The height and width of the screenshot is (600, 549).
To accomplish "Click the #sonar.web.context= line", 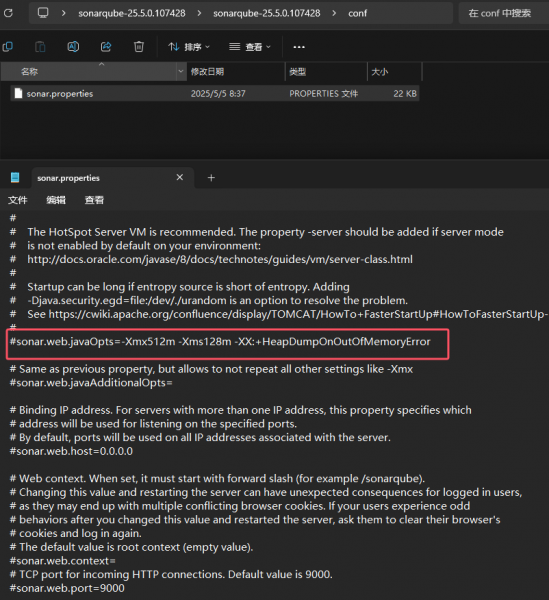I will [62, 561].
